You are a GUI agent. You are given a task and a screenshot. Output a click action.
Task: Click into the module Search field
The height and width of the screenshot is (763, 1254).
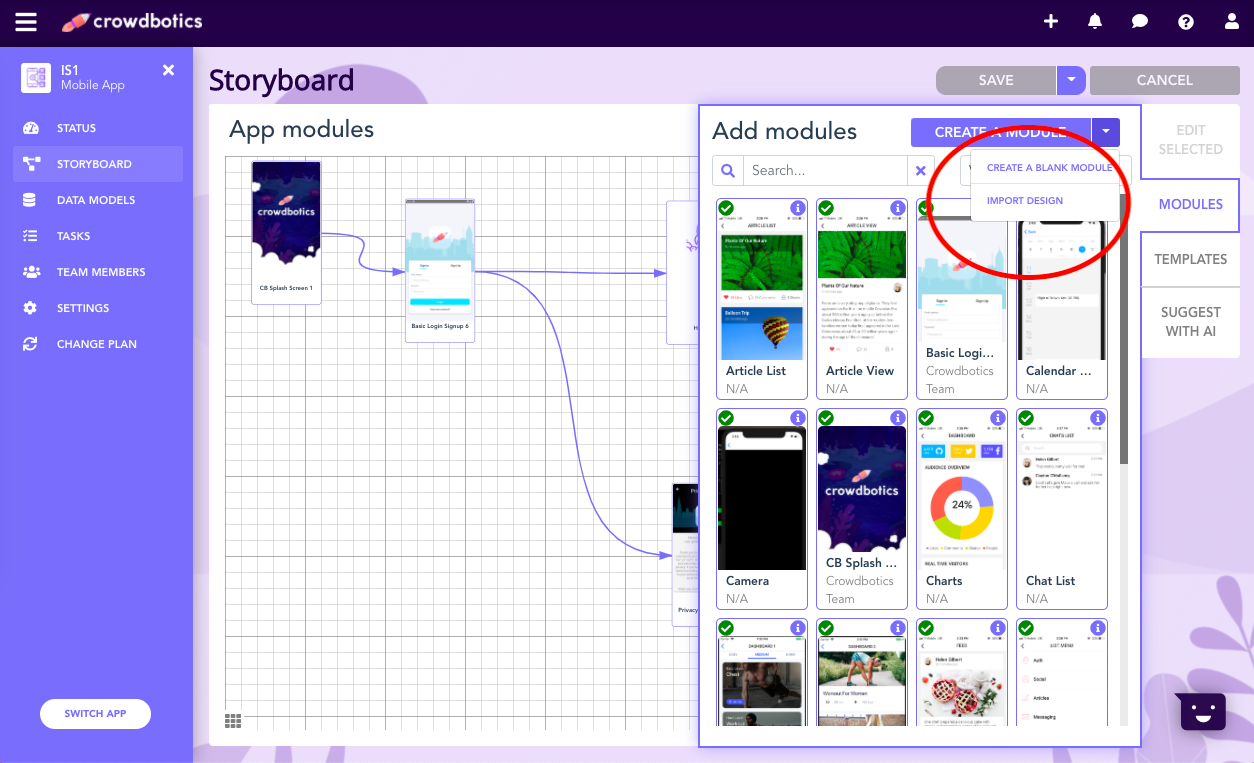pos(825,170)
